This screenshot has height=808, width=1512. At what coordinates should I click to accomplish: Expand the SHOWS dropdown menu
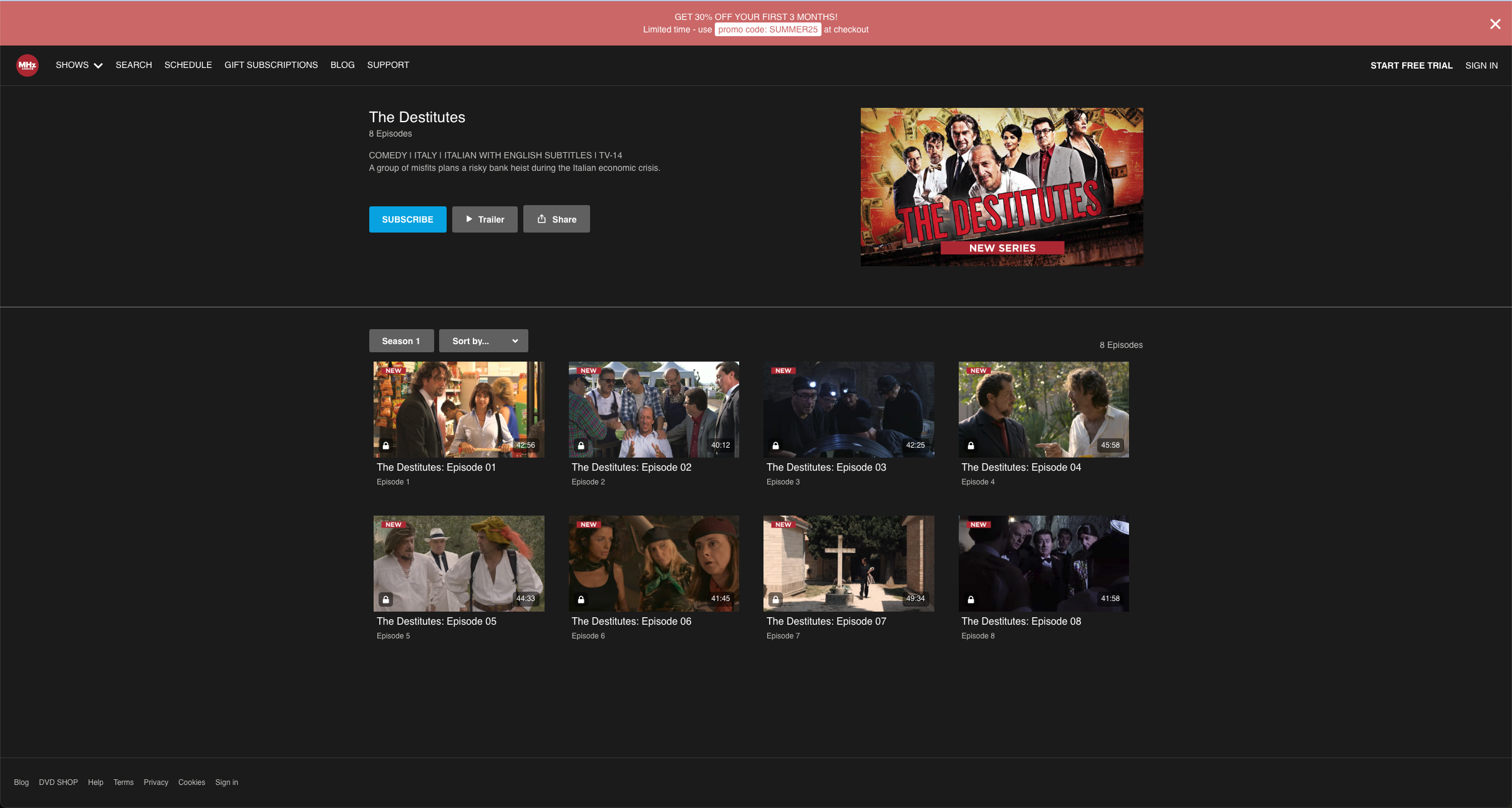pos(79,65)
